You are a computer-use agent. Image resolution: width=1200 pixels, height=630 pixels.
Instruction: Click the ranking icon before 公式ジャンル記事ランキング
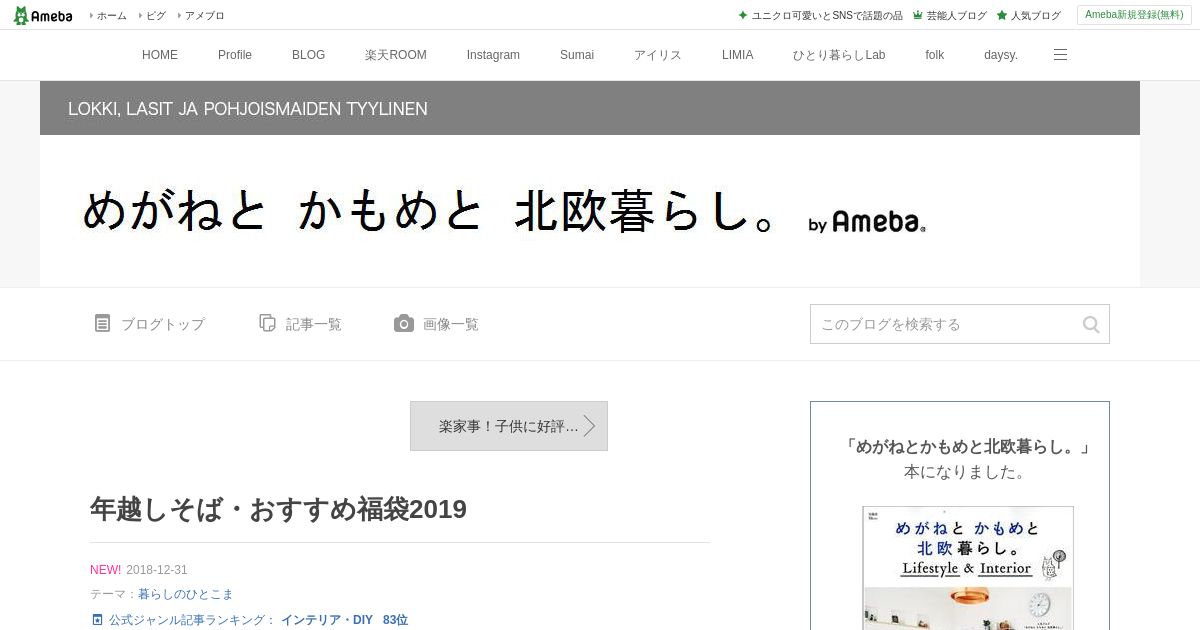pos(97,620)
